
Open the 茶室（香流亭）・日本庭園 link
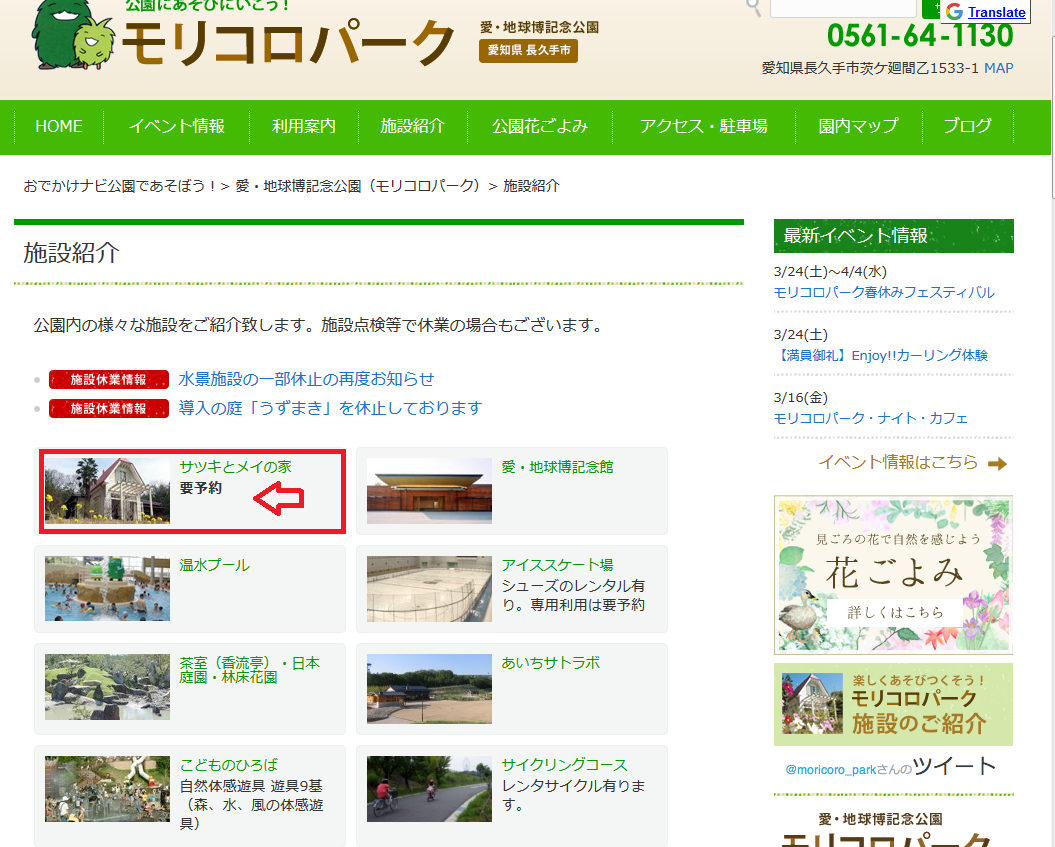(250, 670)
